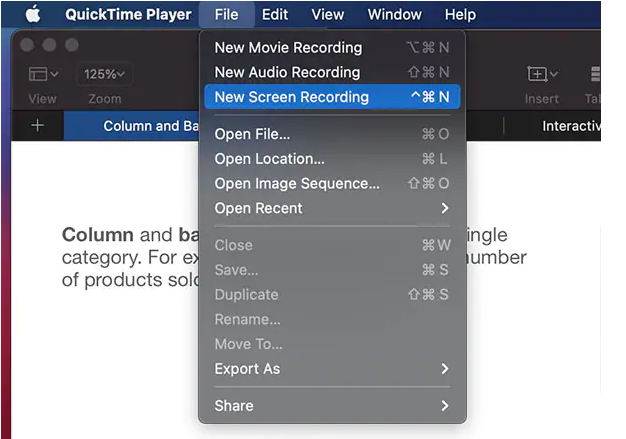Open the QuickTime Player app menu
This screenshot has width=626, height=439.
pyautogui.click(x=128, y=15)
